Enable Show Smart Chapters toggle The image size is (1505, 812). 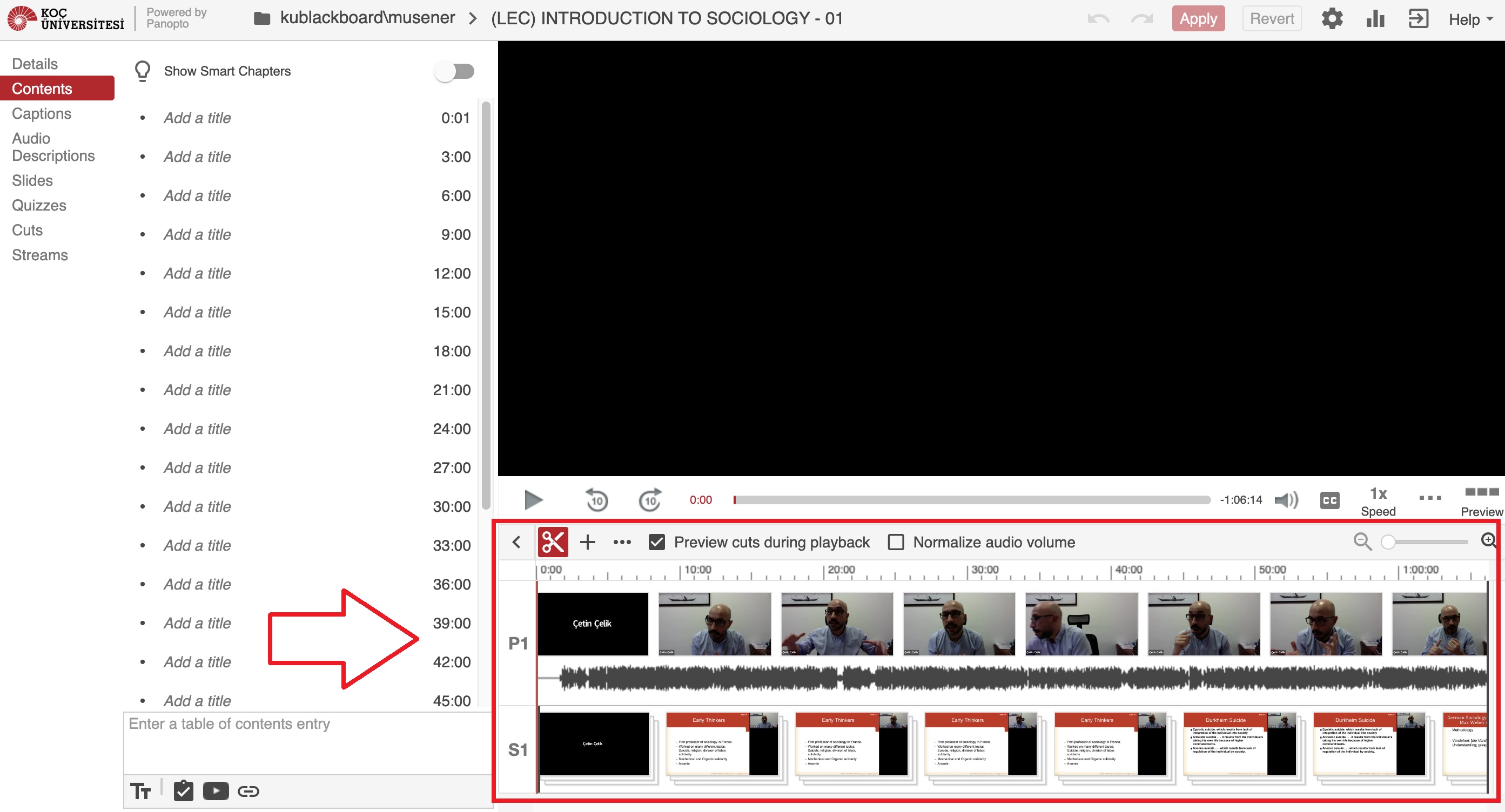(454, 71)
